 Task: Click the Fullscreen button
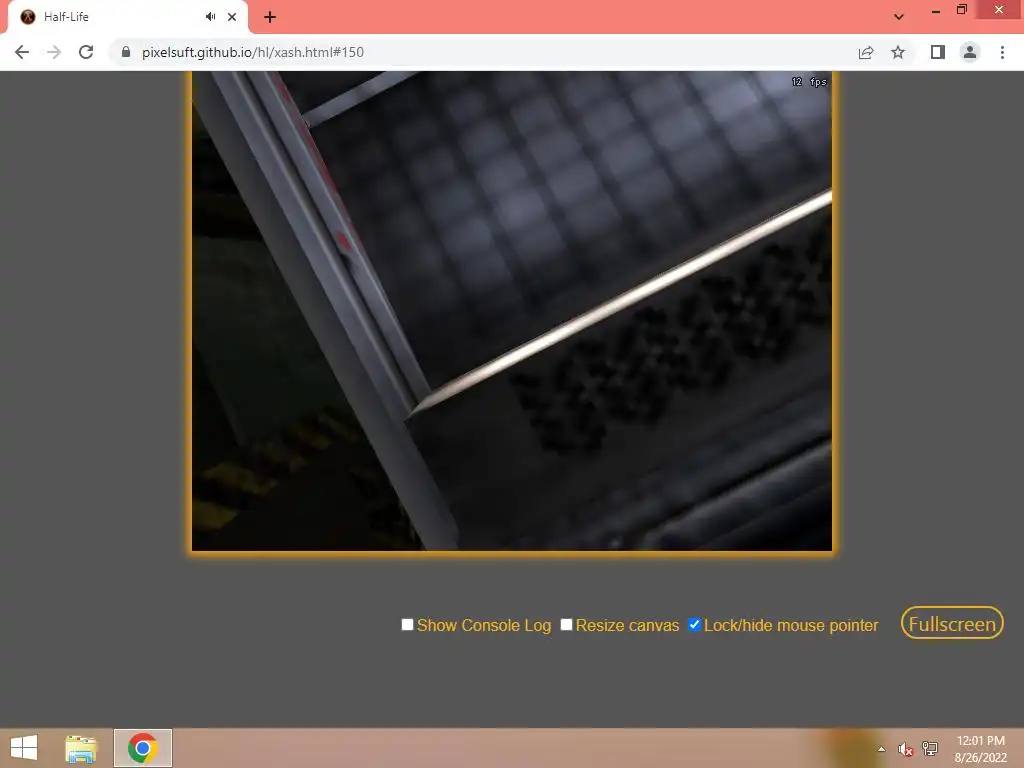pyautogui.click(x=952, y=623)
